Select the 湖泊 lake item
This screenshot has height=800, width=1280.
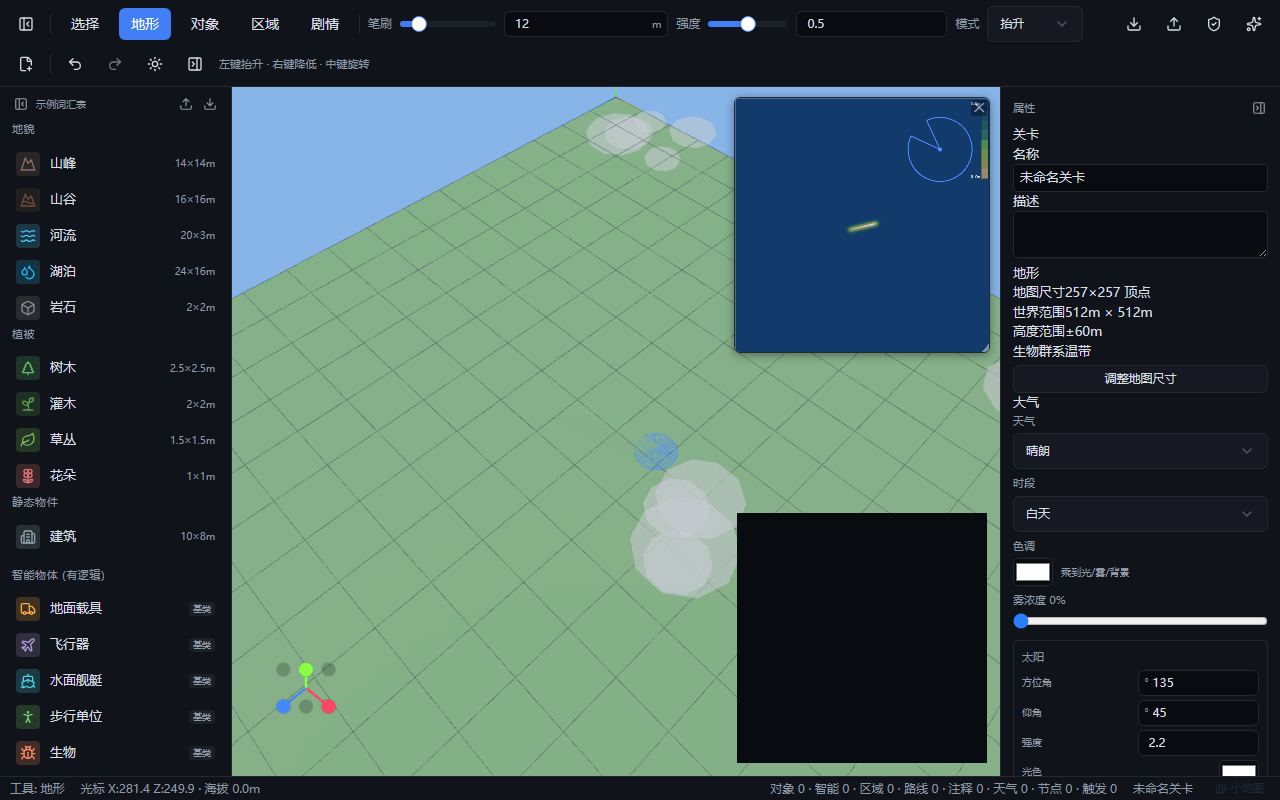point(116,271)
